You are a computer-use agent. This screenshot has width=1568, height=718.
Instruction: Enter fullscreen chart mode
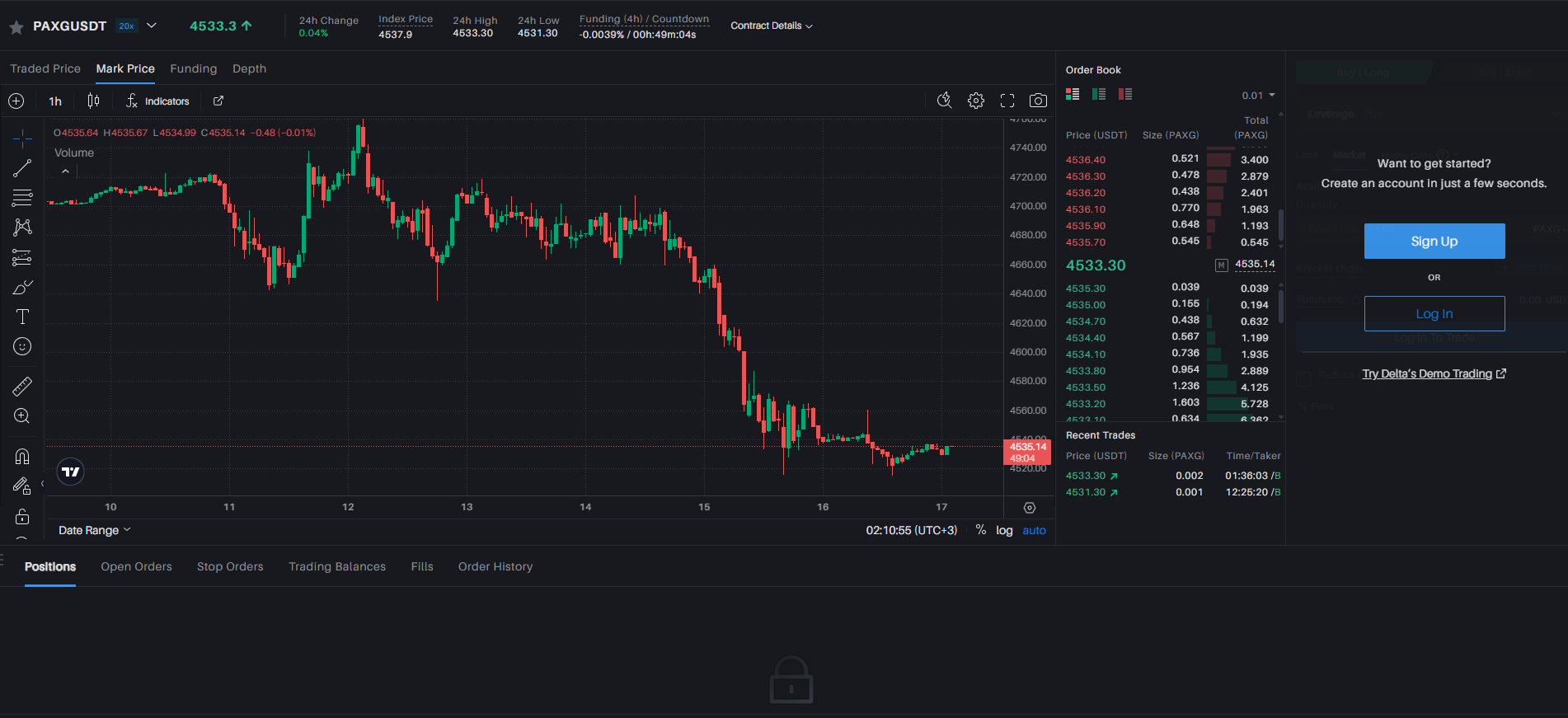(1007, 101)
